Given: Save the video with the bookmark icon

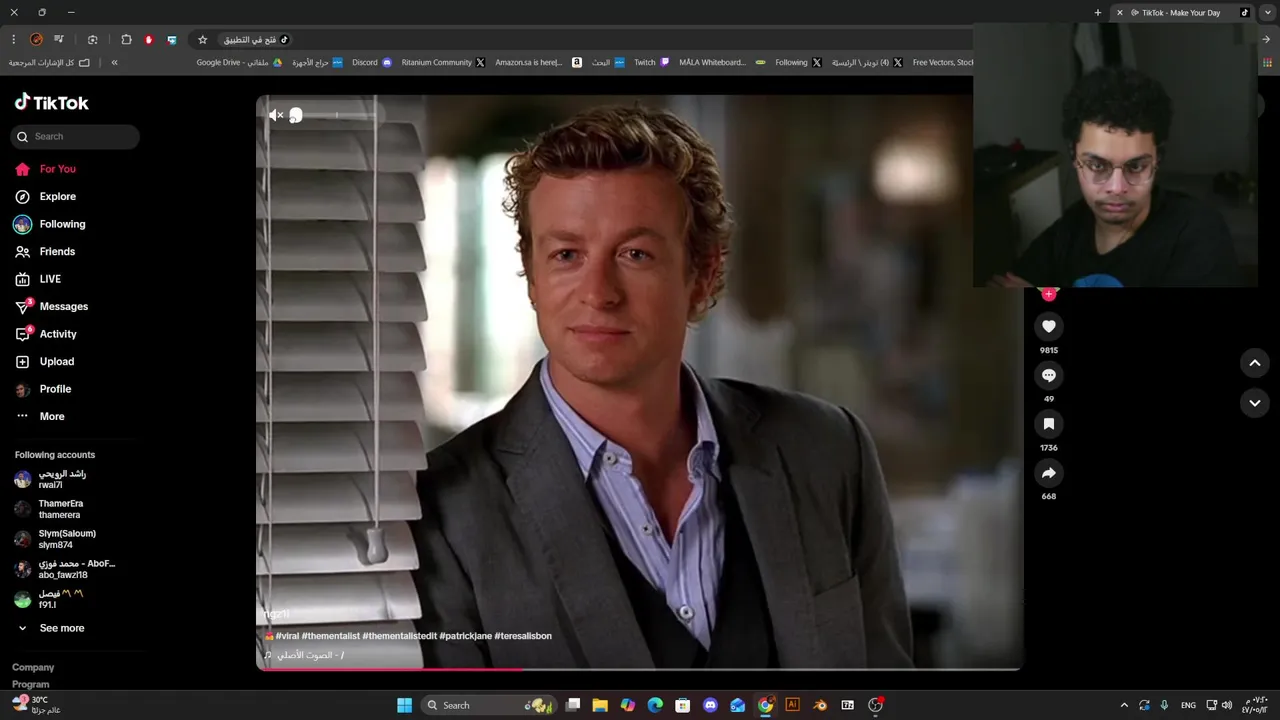Looking at the screenshot, I should [x=1048, y=424].
